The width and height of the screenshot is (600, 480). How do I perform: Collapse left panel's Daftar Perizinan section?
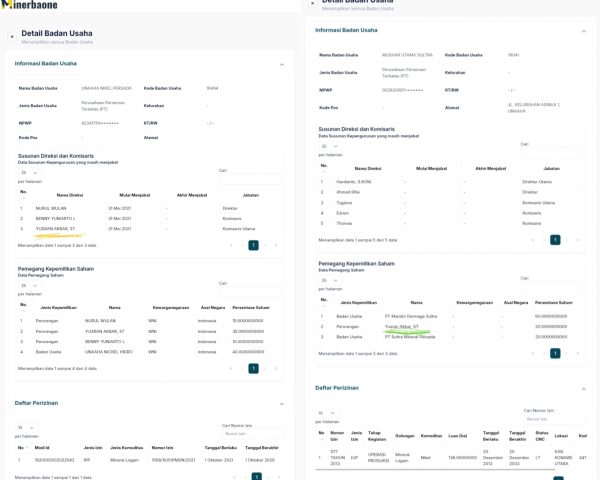(281, 403)
